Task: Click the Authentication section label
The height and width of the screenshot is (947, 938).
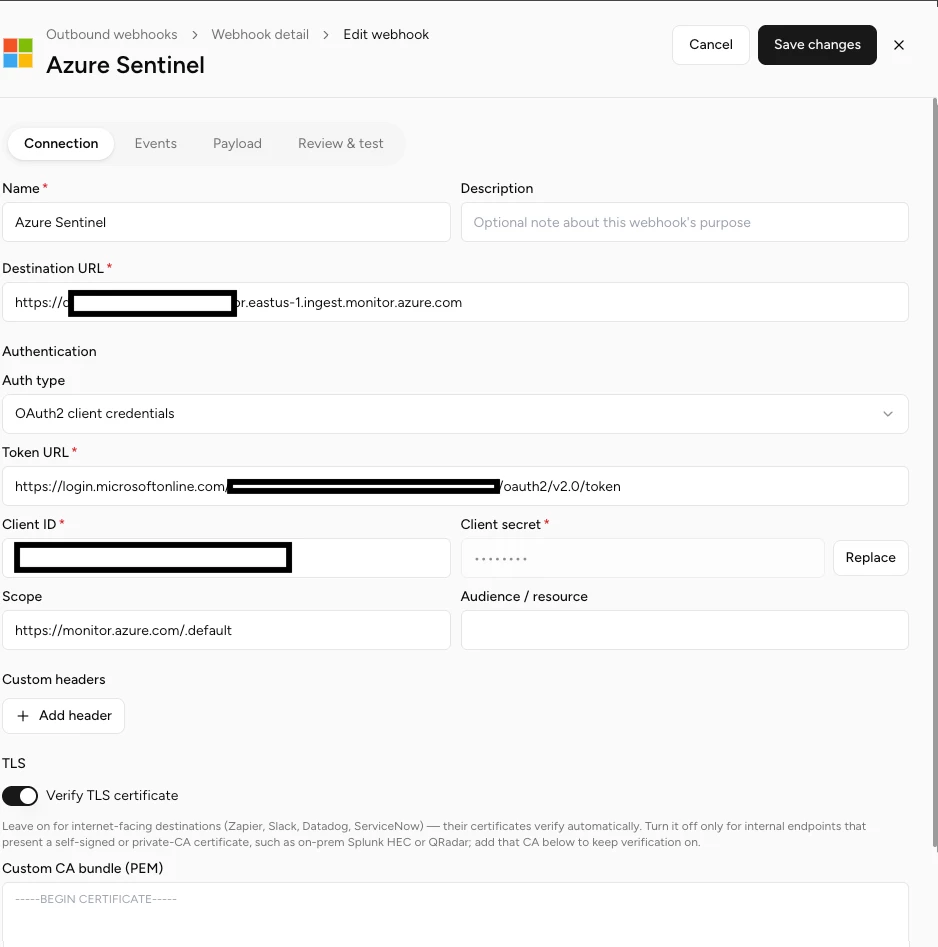Action: [50, 352]
